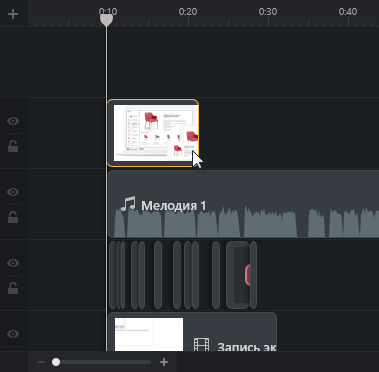Click the playhead marker on the ruler
This screenshot has width=379, height=372.
106,20
